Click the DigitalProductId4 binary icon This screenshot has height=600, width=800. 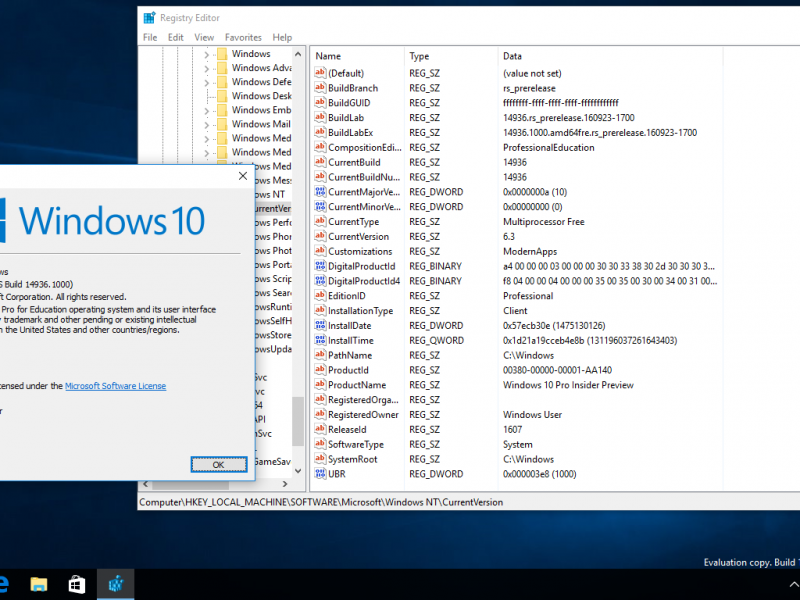(320, 281)
